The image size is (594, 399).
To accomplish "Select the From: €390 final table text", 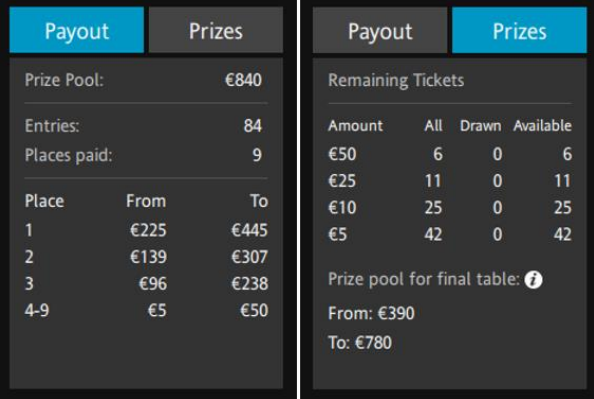I will point(371,313).
